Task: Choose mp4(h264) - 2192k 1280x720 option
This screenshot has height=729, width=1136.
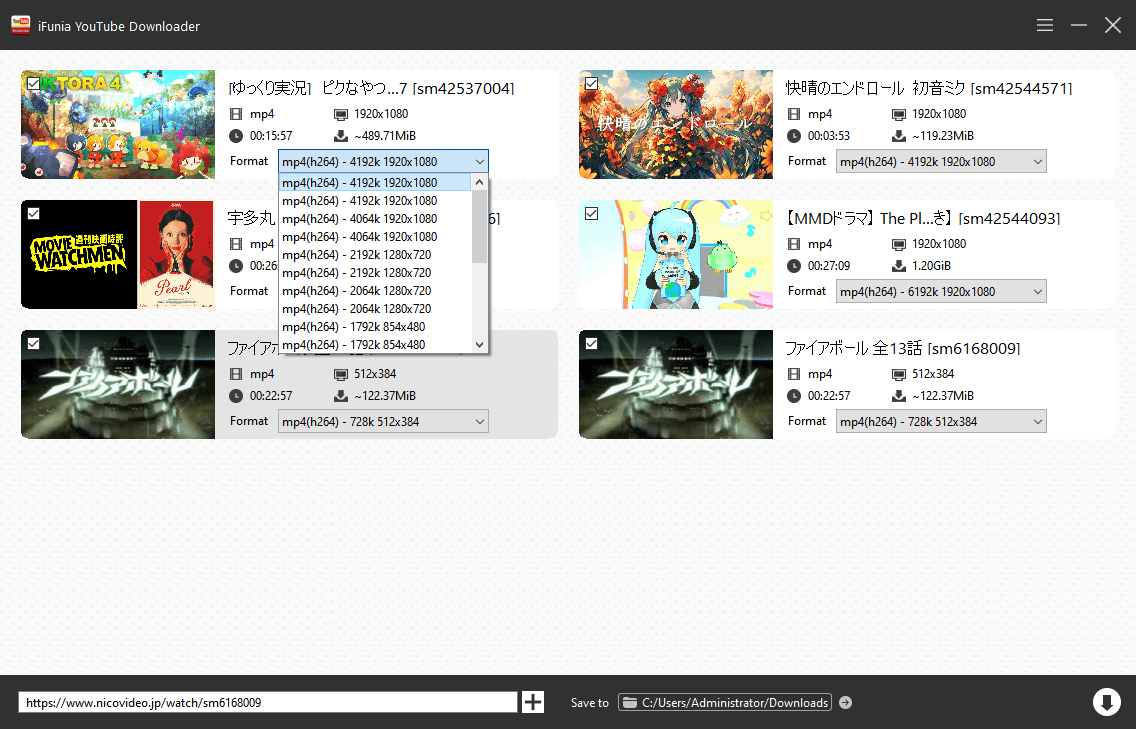Action: point(359,255)
